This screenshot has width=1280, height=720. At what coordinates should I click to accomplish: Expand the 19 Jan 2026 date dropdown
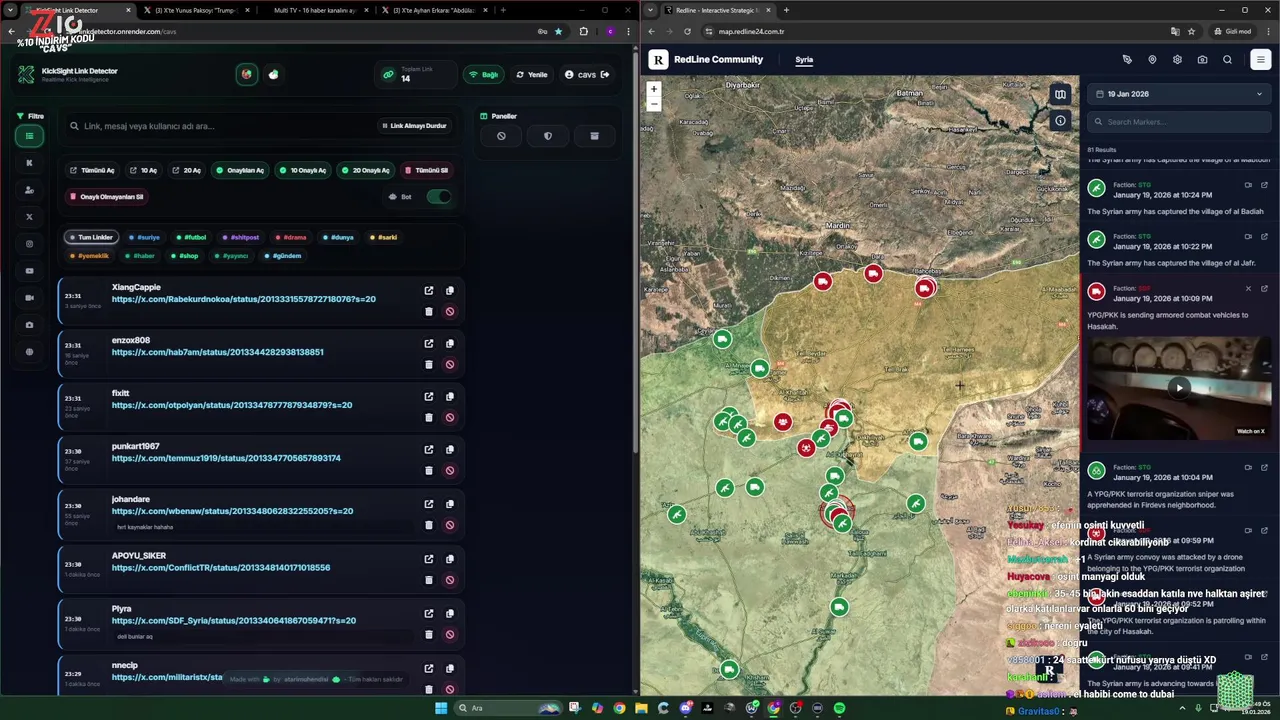tap(1179, 94)
